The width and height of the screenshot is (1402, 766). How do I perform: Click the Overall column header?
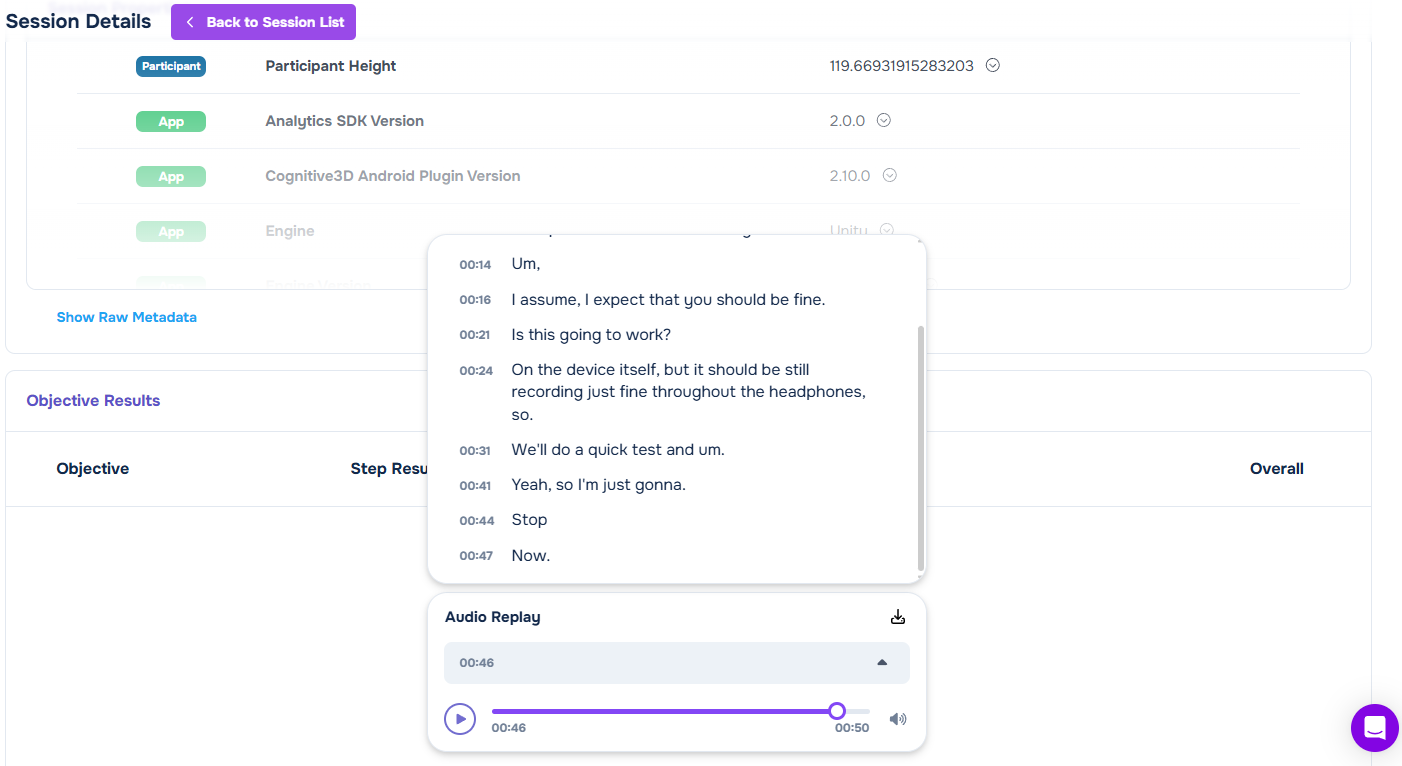[1277, 468]
